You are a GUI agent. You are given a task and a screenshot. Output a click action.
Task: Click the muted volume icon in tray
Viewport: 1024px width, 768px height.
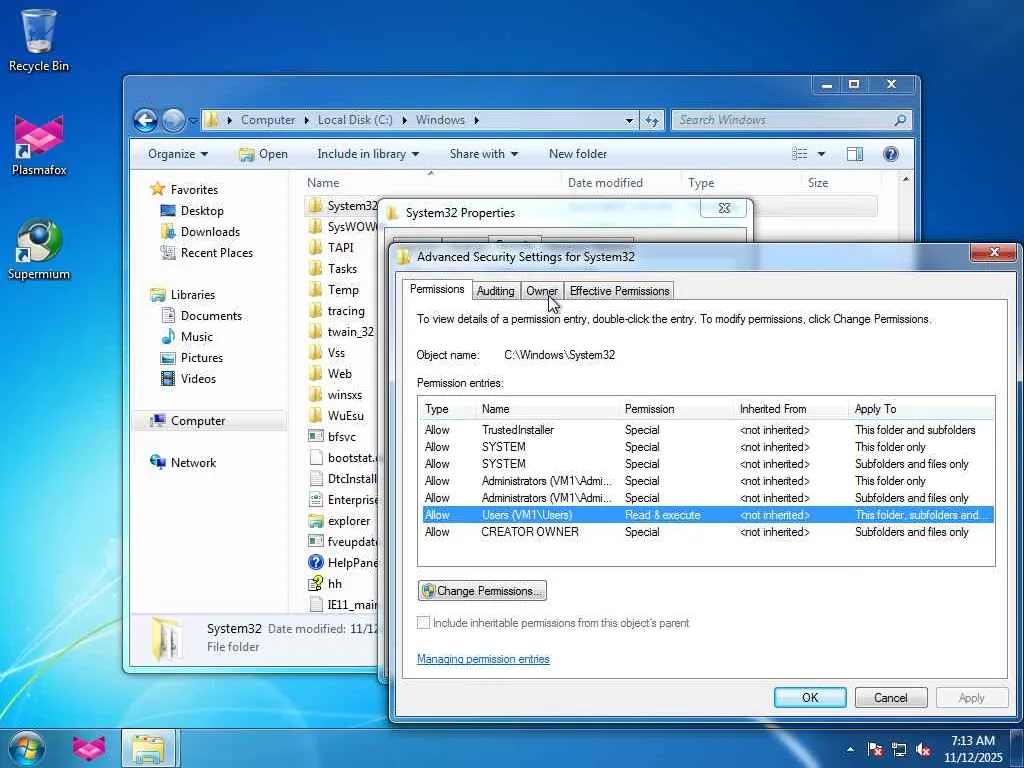pos(923,750)
